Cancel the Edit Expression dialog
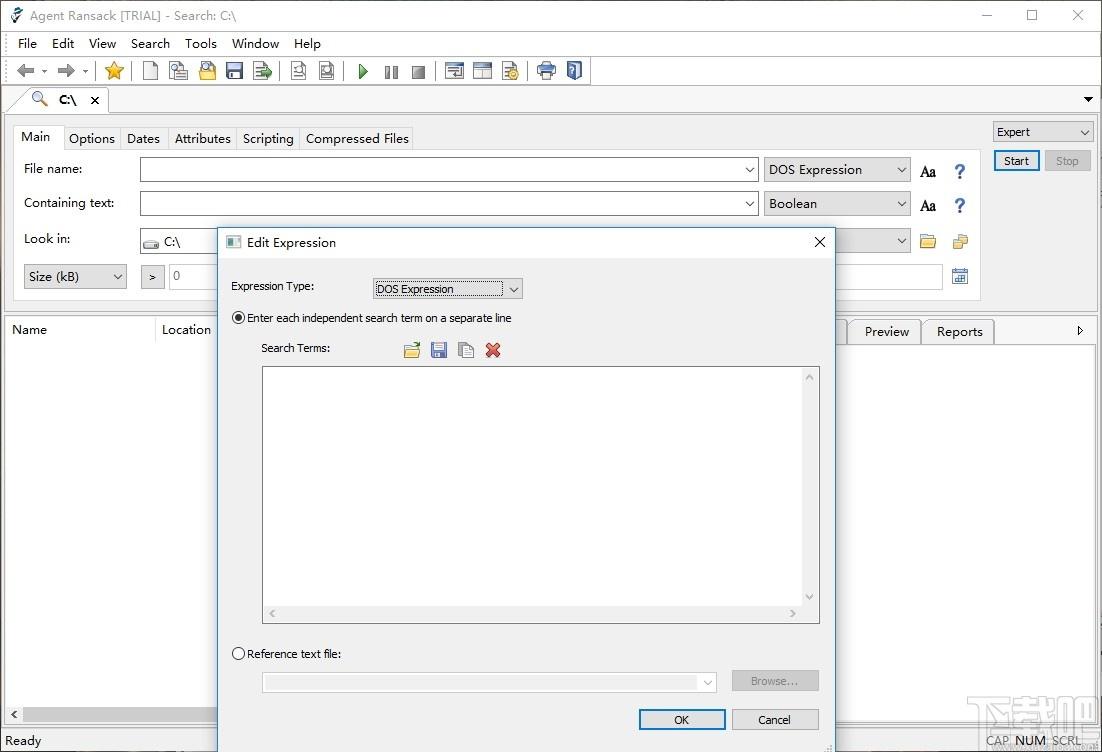1102x752 pixels. [x=774, y=720]
